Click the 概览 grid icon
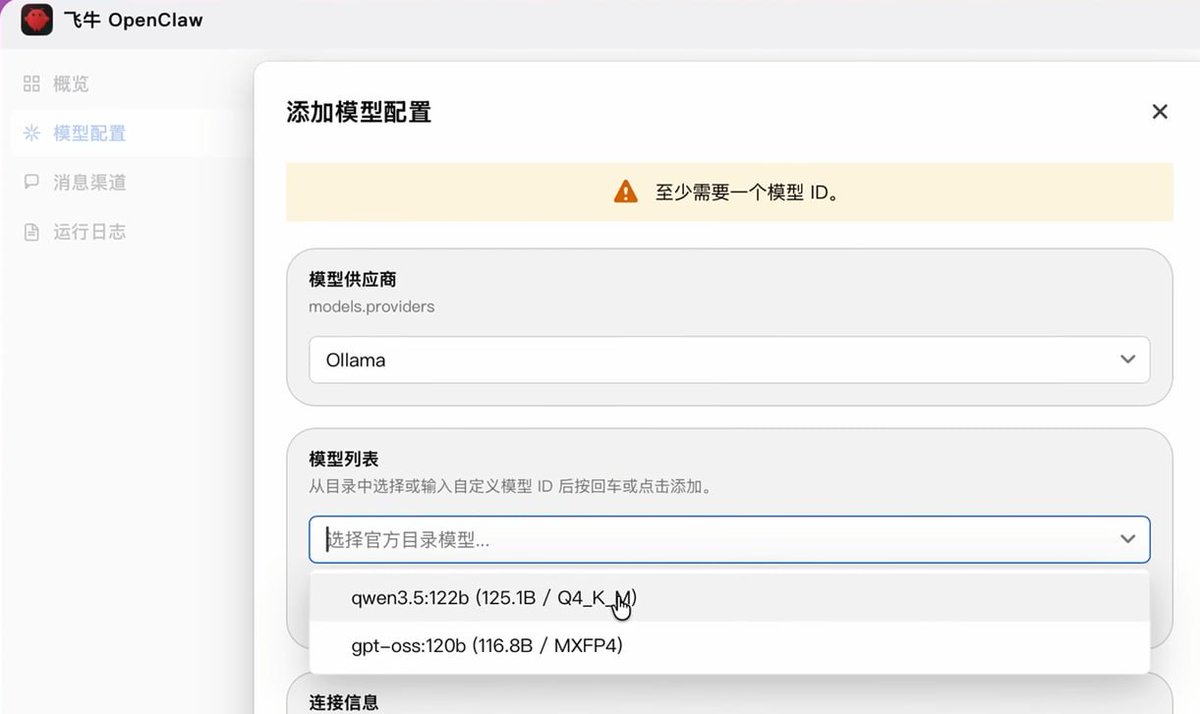This screenshot has height=714, width=1200. coord(32,84)
